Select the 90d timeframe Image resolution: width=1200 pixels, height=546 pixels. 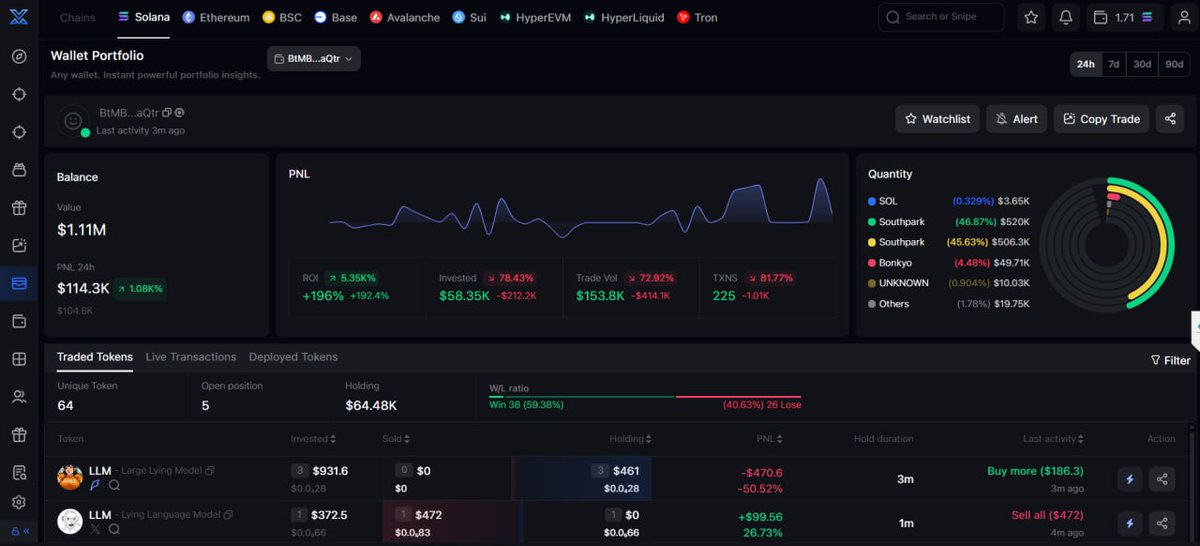(1174, 64)
